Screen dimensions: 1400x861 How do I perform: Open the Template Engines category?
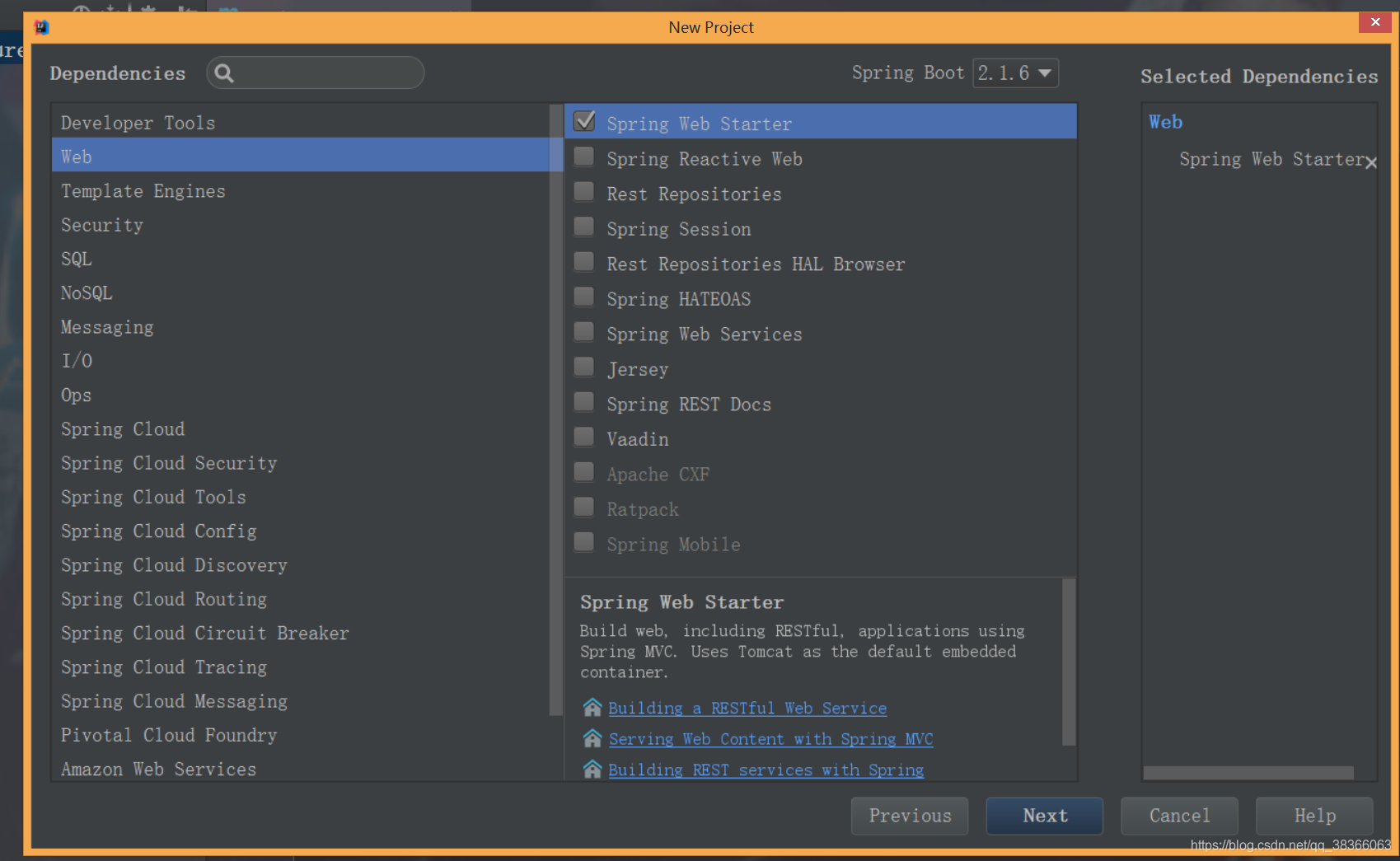pyautogui.click(x=300, y=191)
